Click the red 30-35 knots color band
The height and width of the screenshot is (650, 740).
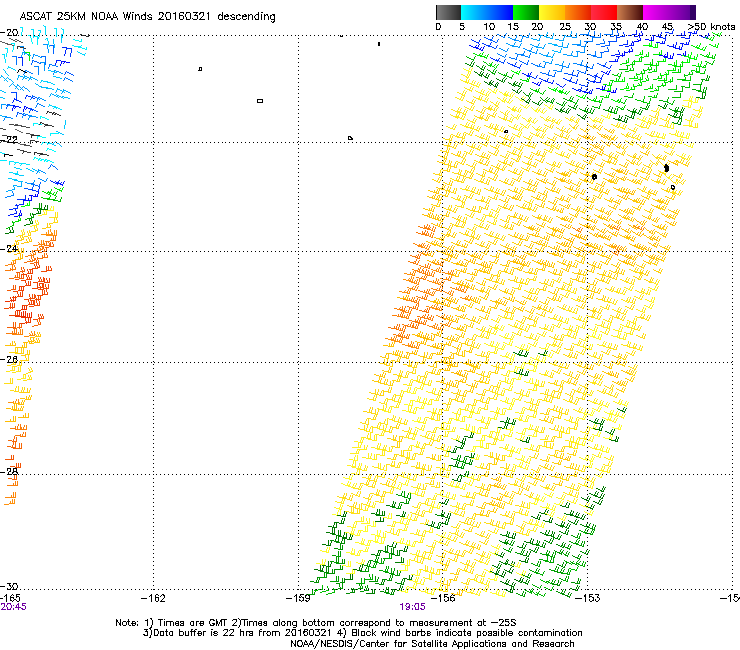pyautogui.click(x=604, y=12)
